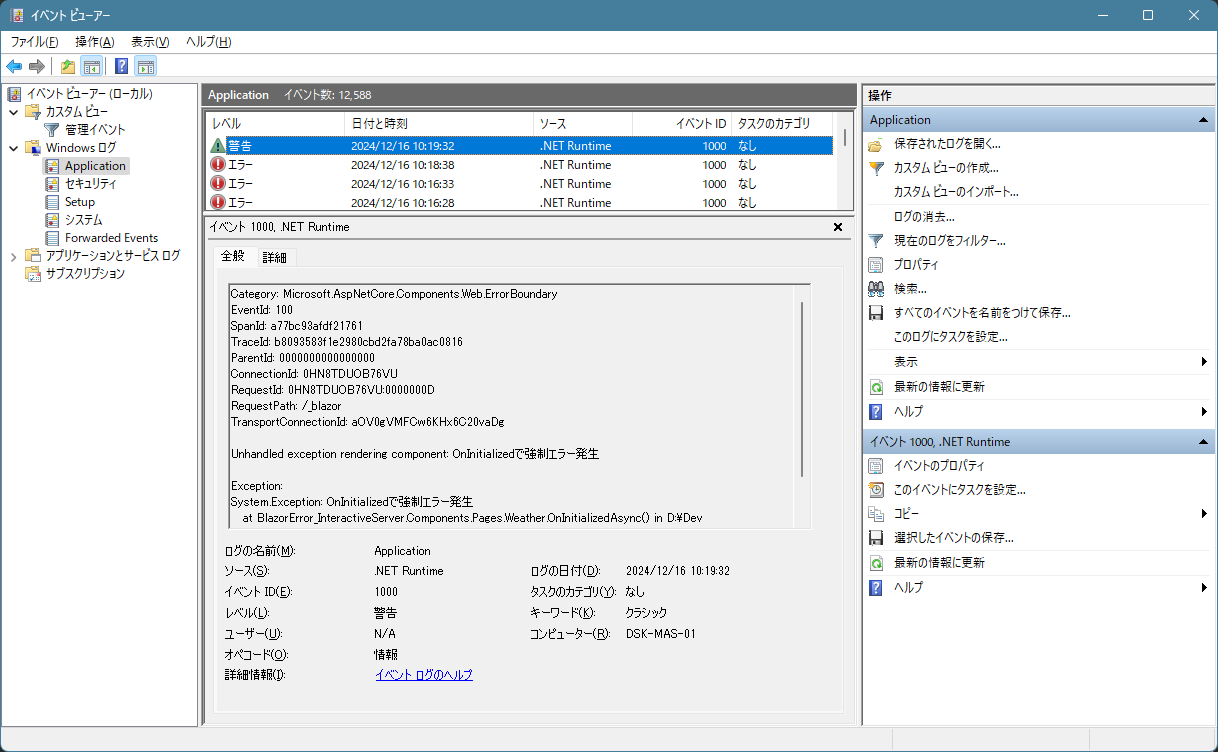Sort events by 日付と時刻 column header

[x=440, y=124]
